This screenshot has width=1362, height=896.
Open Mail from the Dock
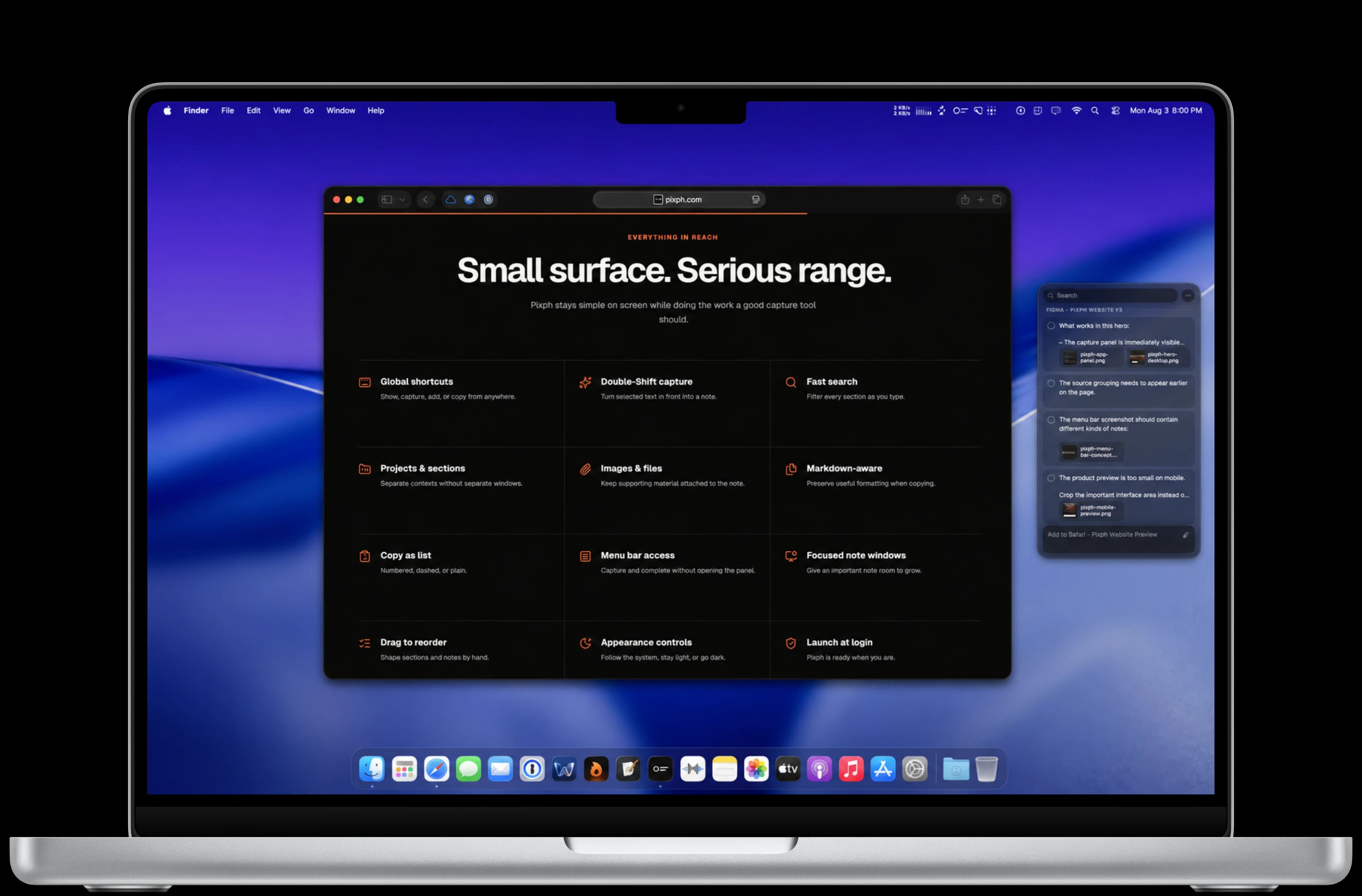pos(500,768)
